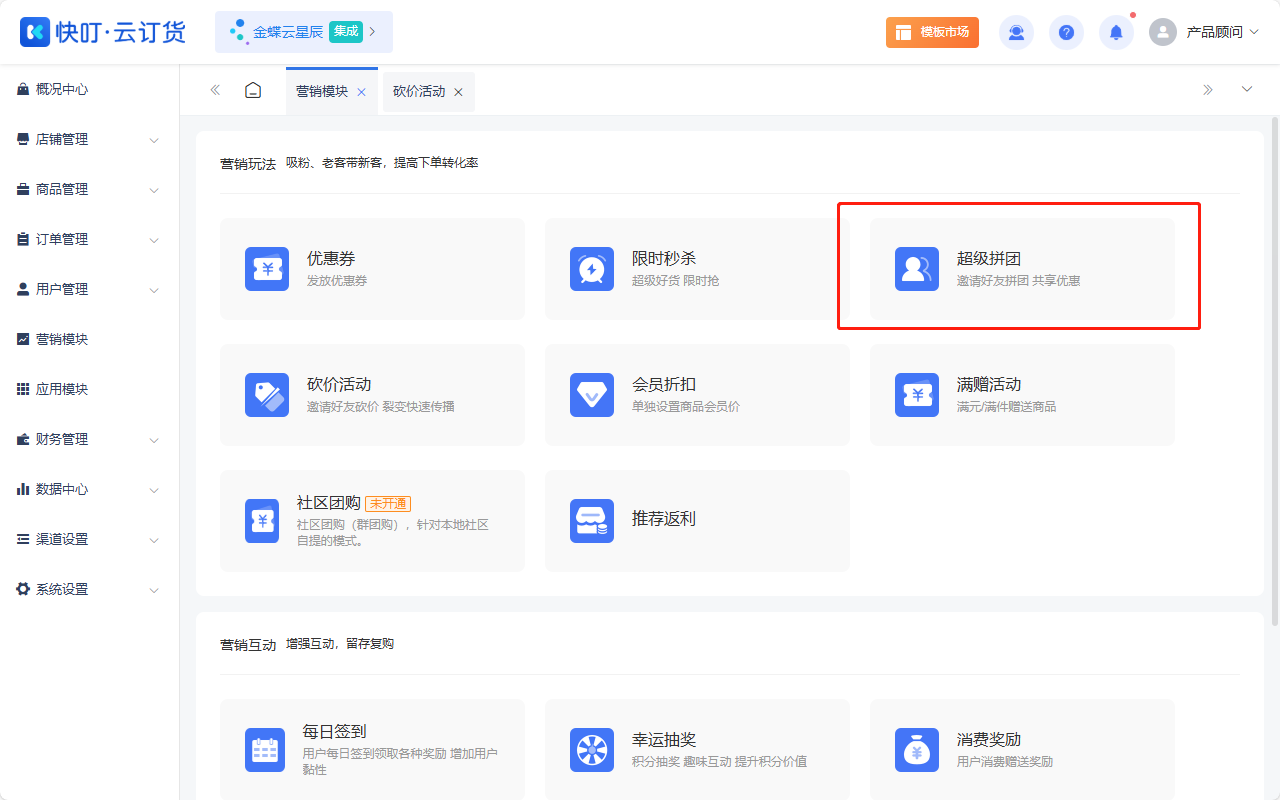Open the help question mark icon

click(x=1066, y=32)
